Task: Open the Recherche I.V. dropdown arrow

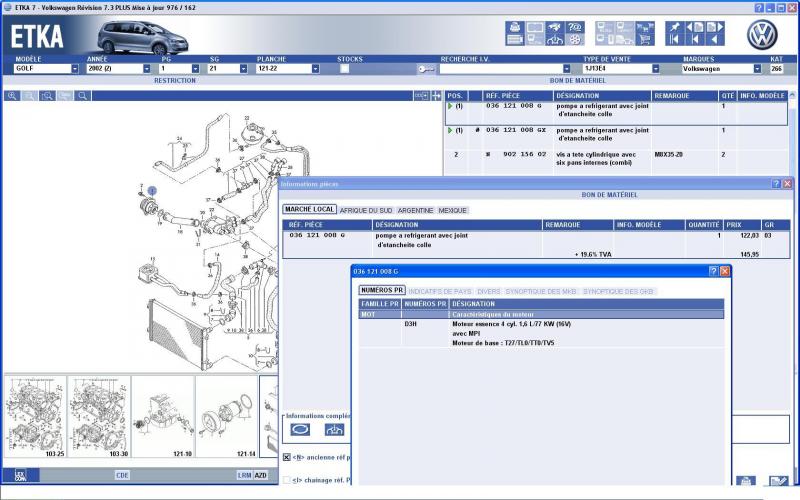Action: click(566, 69)
